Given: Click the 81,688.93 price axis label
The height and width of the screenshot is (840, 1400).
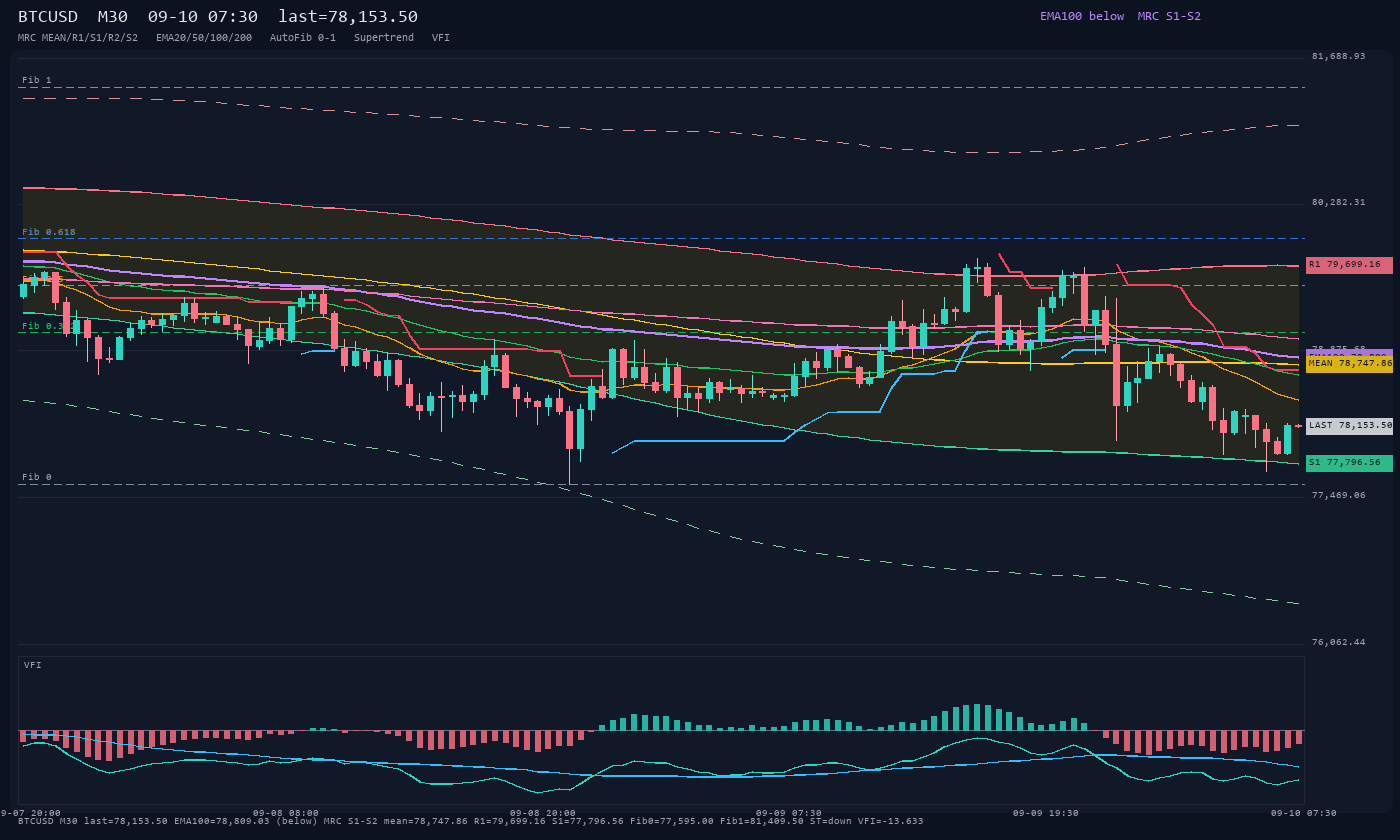Looking at the screenshot, I should (1338, 56).
